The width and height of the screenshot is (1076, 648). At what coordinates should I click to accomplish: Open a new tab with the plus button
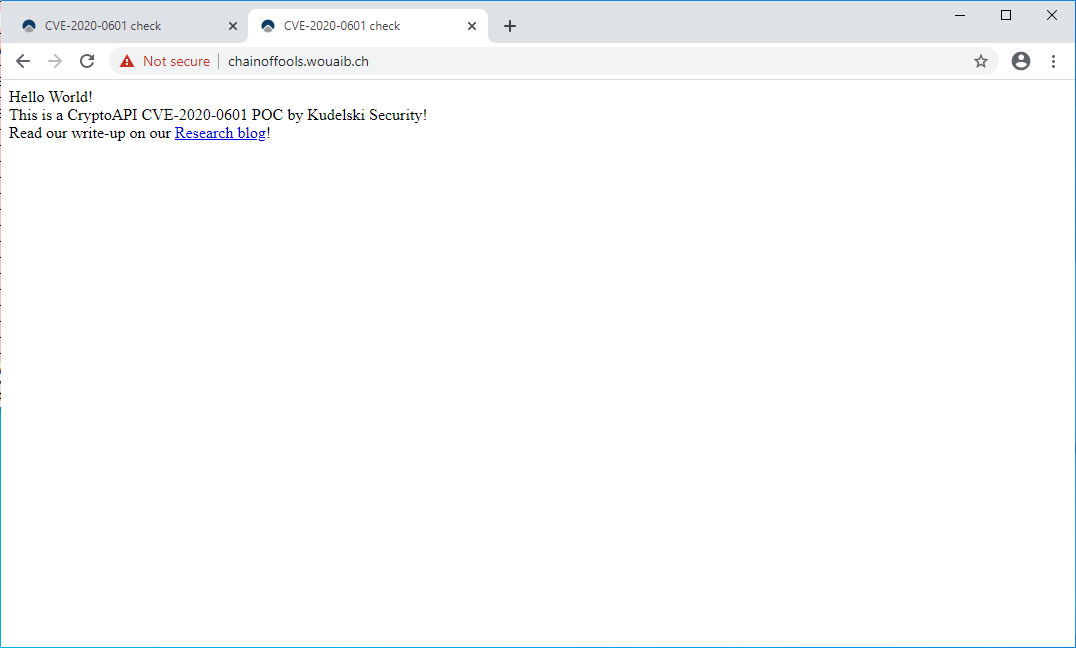pyautogui.click(x=510, y=26)
